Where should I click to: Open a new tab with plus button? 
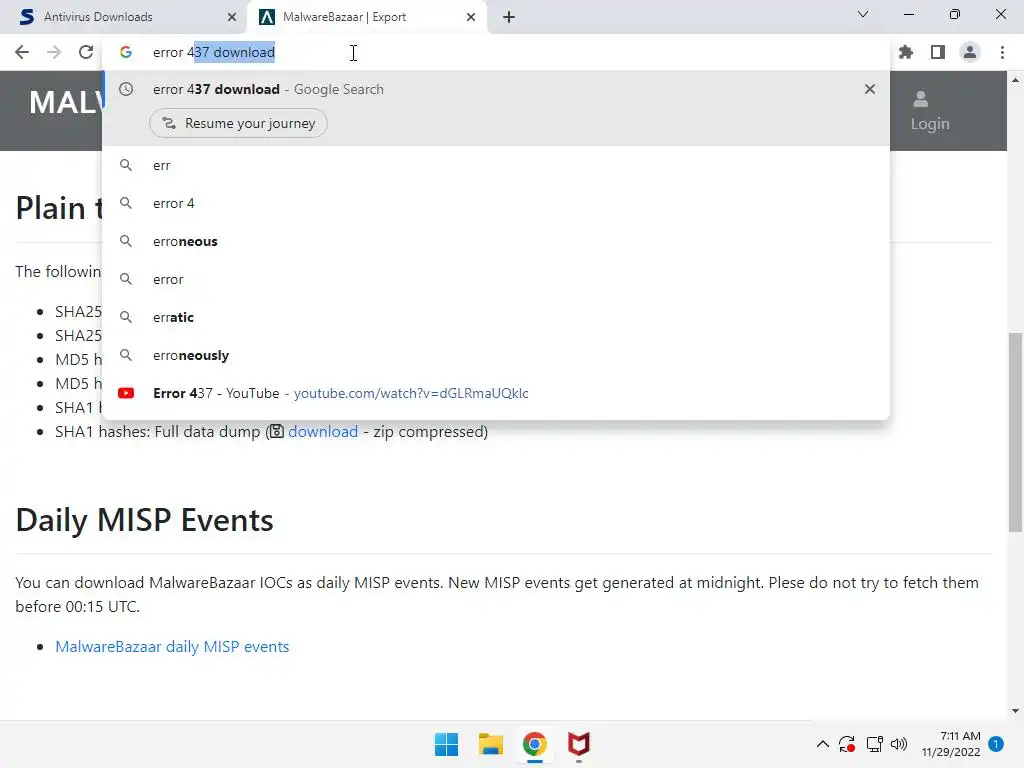coord(509,17)
